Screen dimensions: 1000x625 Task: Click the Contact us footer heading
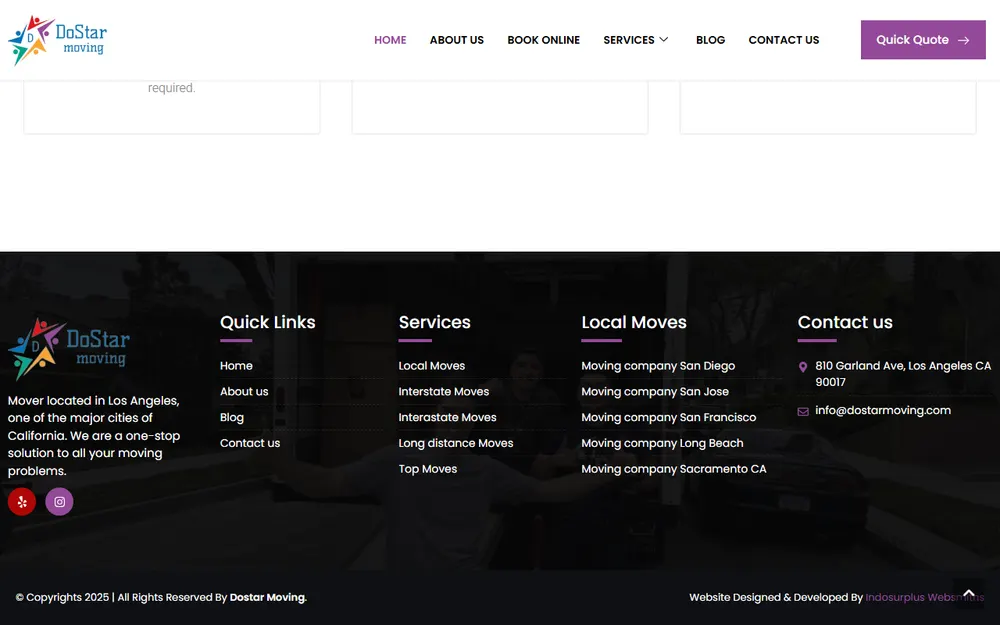click(845, 322)
